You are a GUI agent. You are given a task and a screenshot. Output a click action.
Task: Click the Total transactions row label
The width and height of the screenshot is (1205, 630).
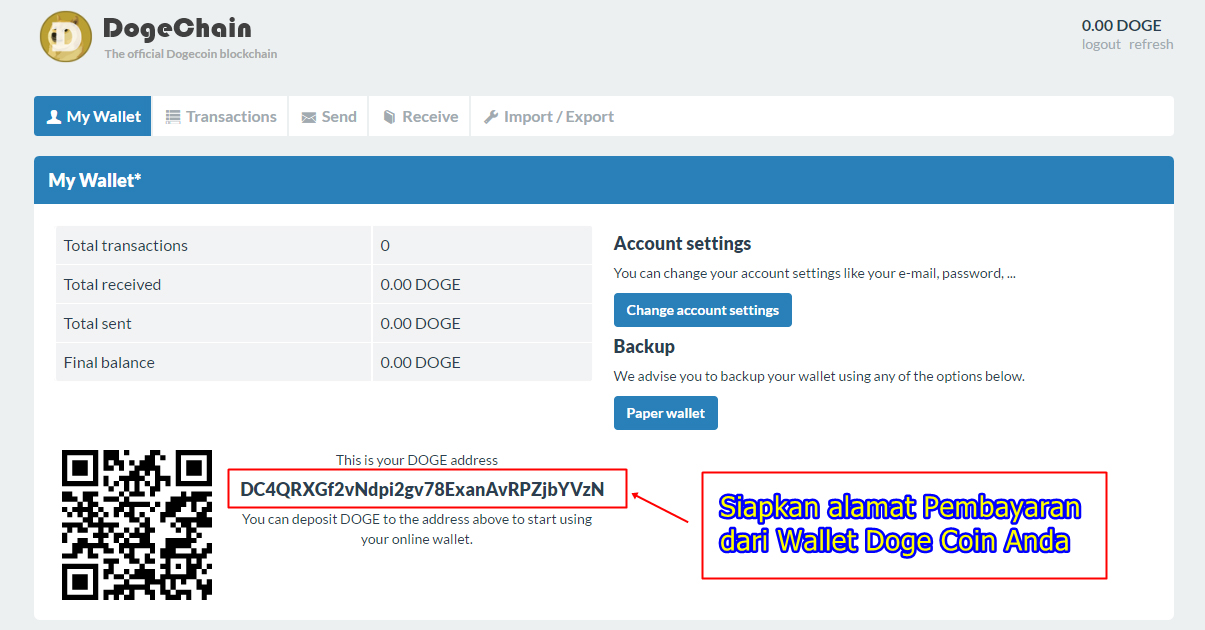pyautogui.click(x=126, y=245)
